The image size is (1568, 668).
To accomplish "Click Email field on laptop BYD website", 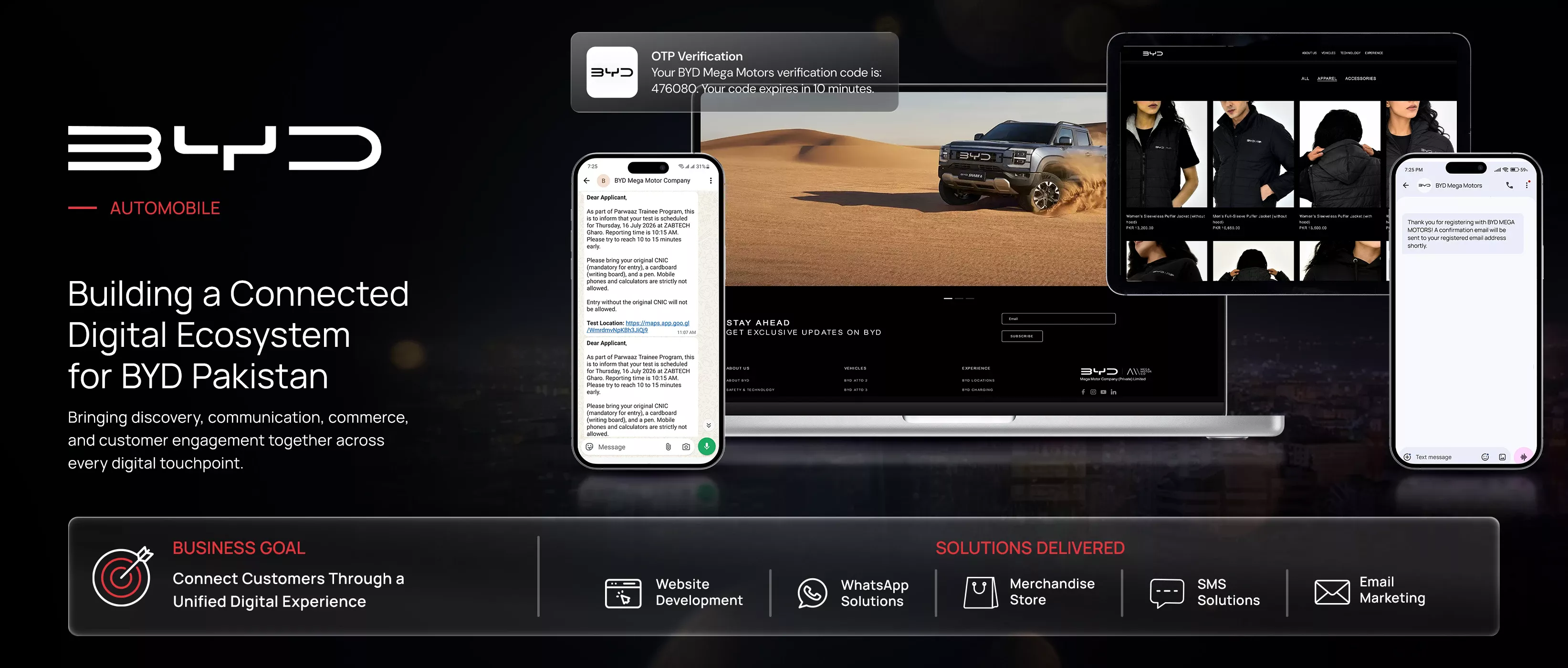I will point(1058,319).
